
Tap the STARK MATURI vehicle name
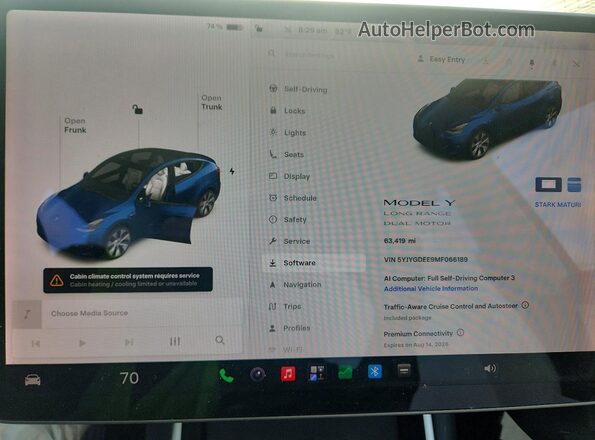557,204
